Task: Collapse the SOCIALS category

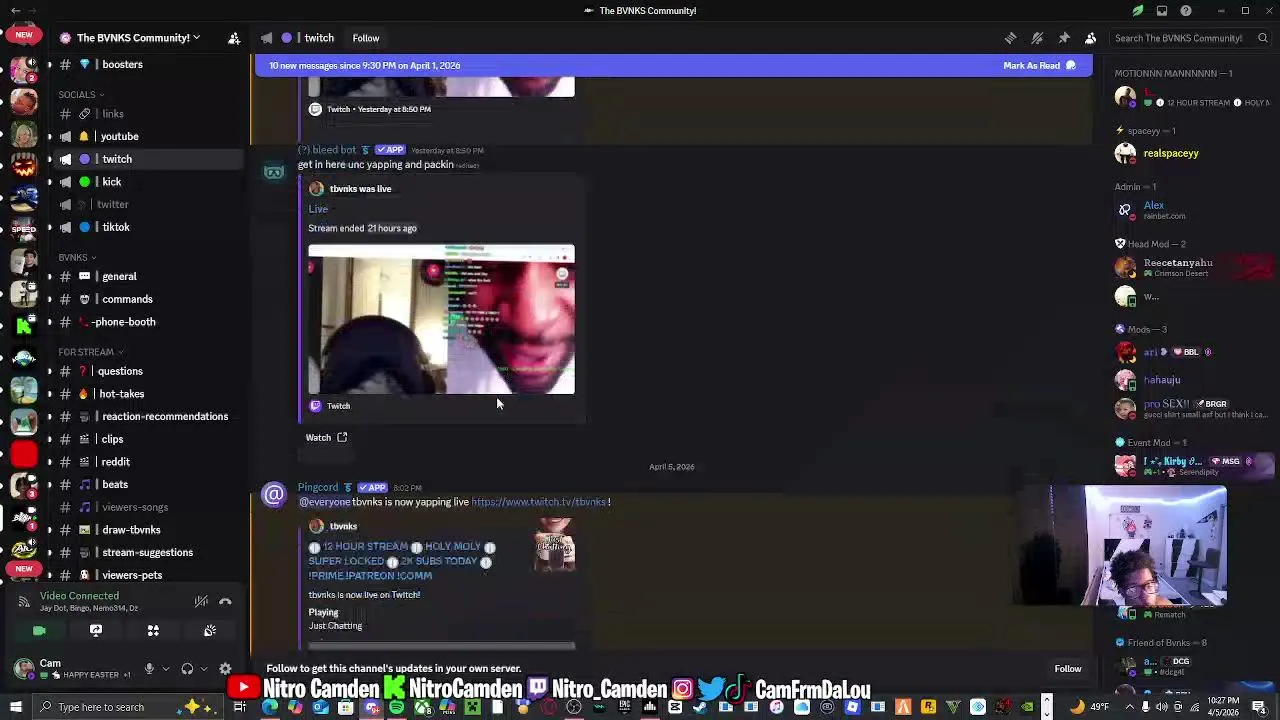Action: click(81, 95)
